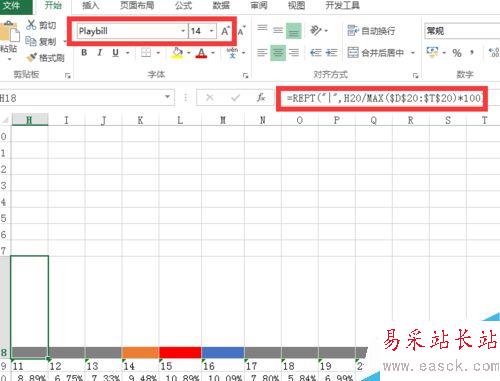500x381 pixels.
Task: Switch to Data (数据) tab
Action: coord(221,6)
